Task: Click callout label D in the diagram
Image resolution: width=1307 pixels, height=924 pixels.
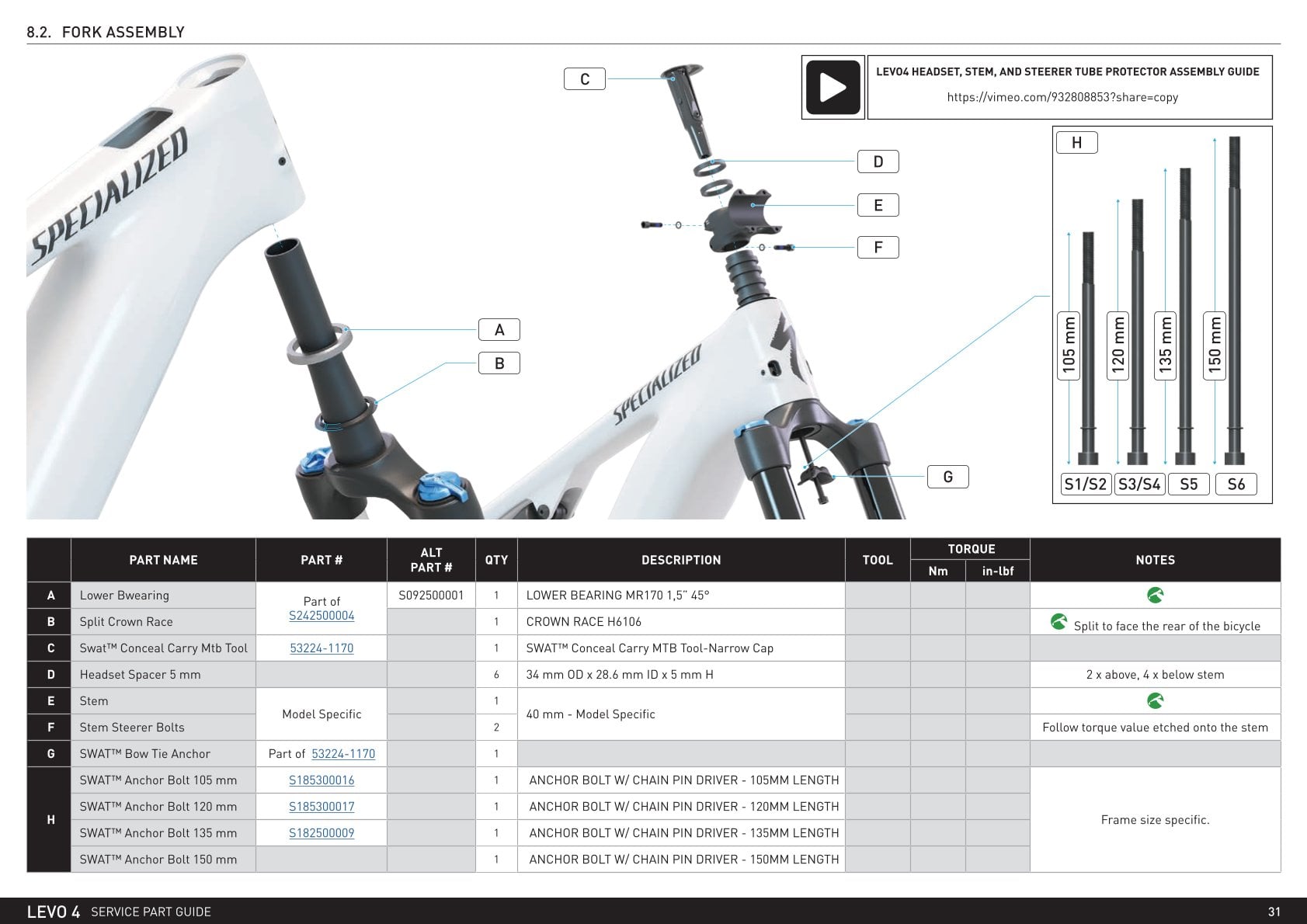Action: pos(878,162)
